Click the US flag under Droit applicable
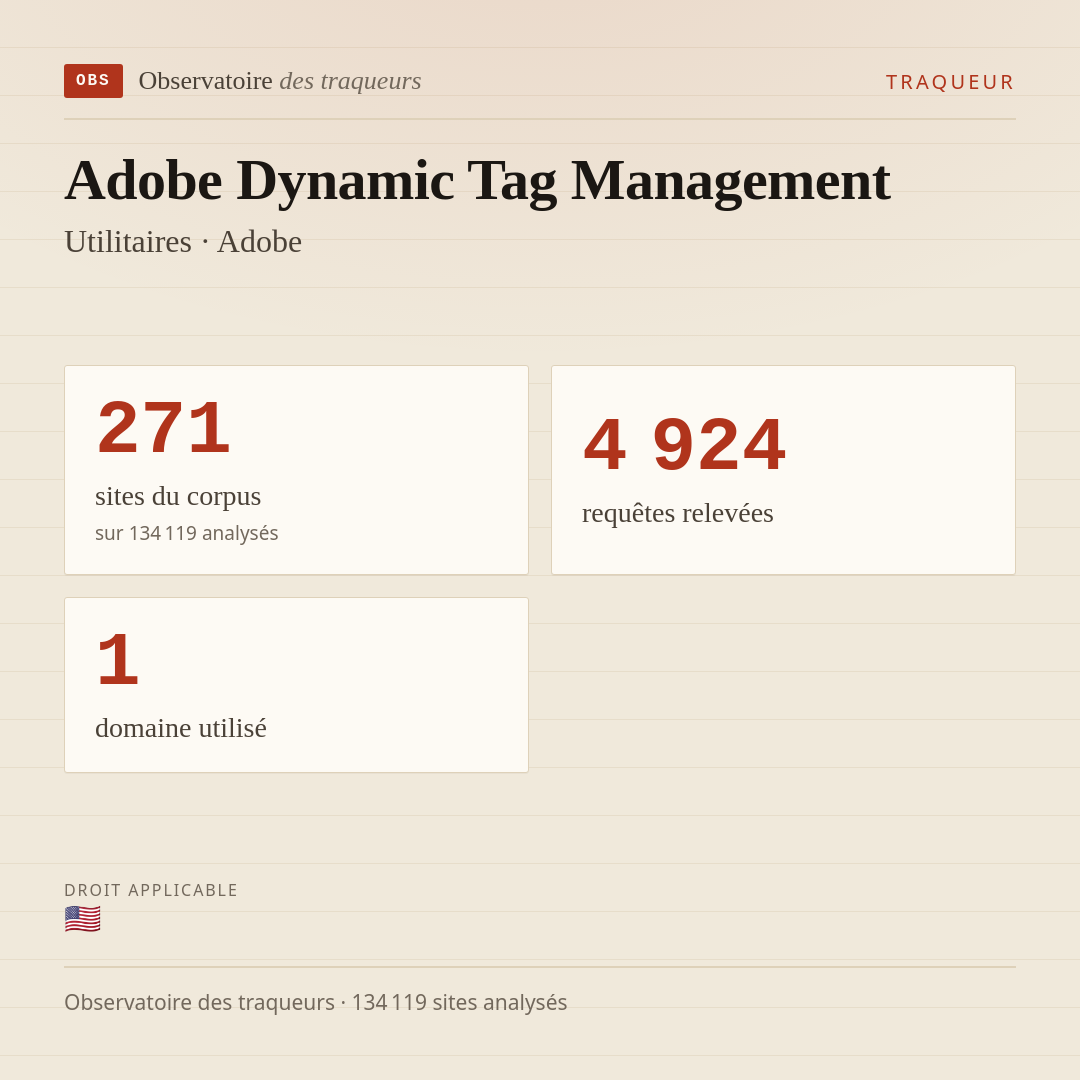This screenshot has width=1080, height=1080. 83,920
